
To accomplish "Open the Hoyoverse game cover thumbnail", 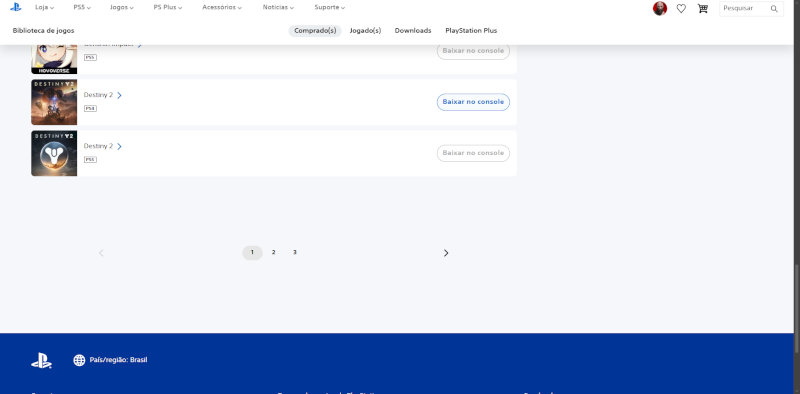I will [x=54, y=59].
